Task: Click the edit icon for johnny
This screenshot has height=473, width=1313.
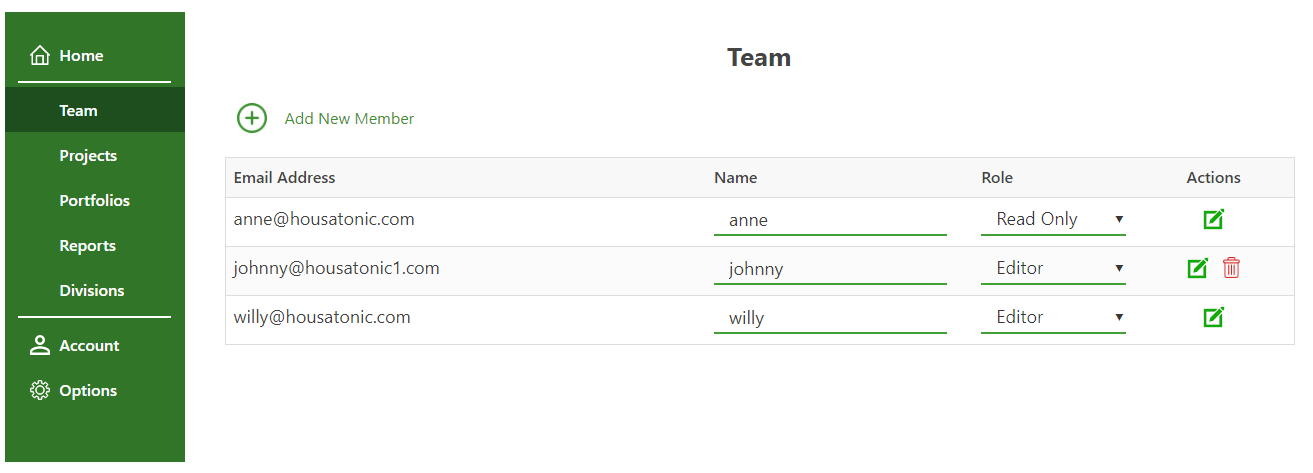Action: coord(1197,268)
